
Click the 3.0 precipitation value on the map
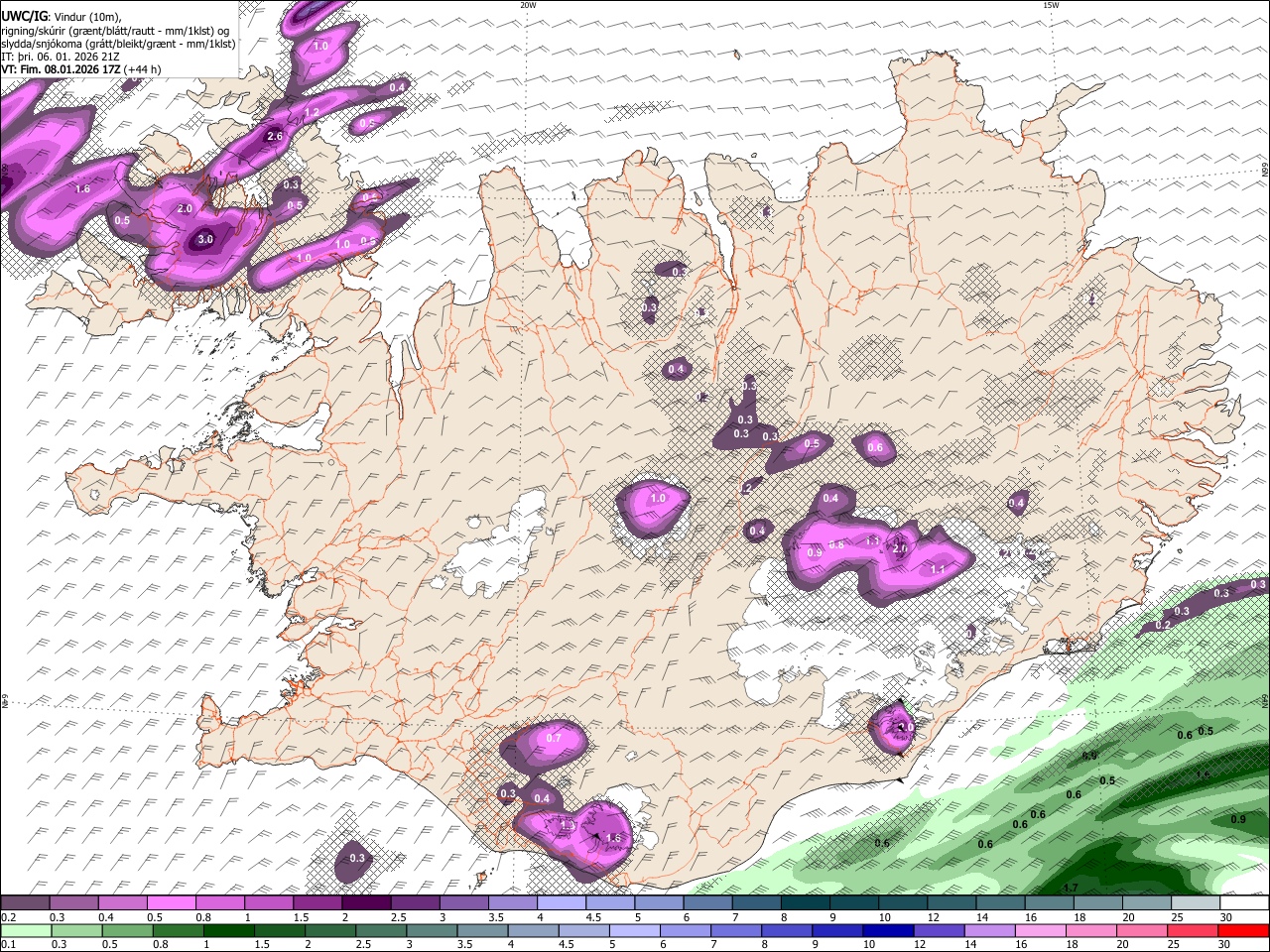(205, 240)
